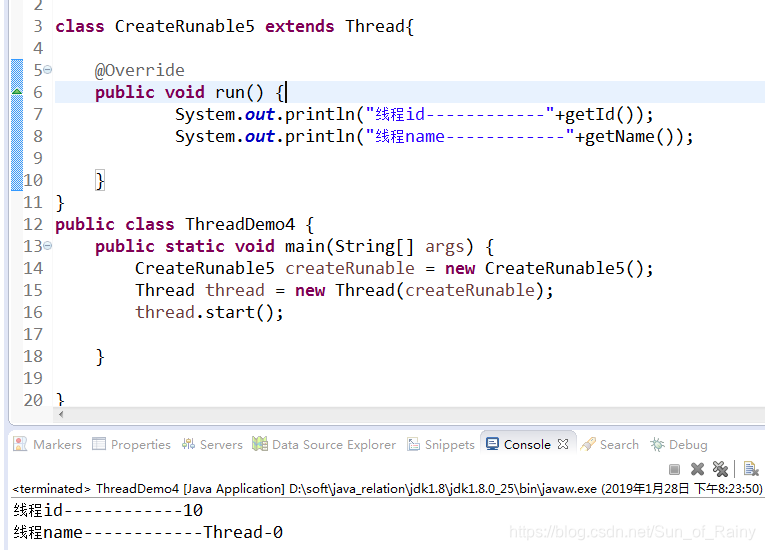Click on class name CreateRunable5 on line 3

(184, 26)
